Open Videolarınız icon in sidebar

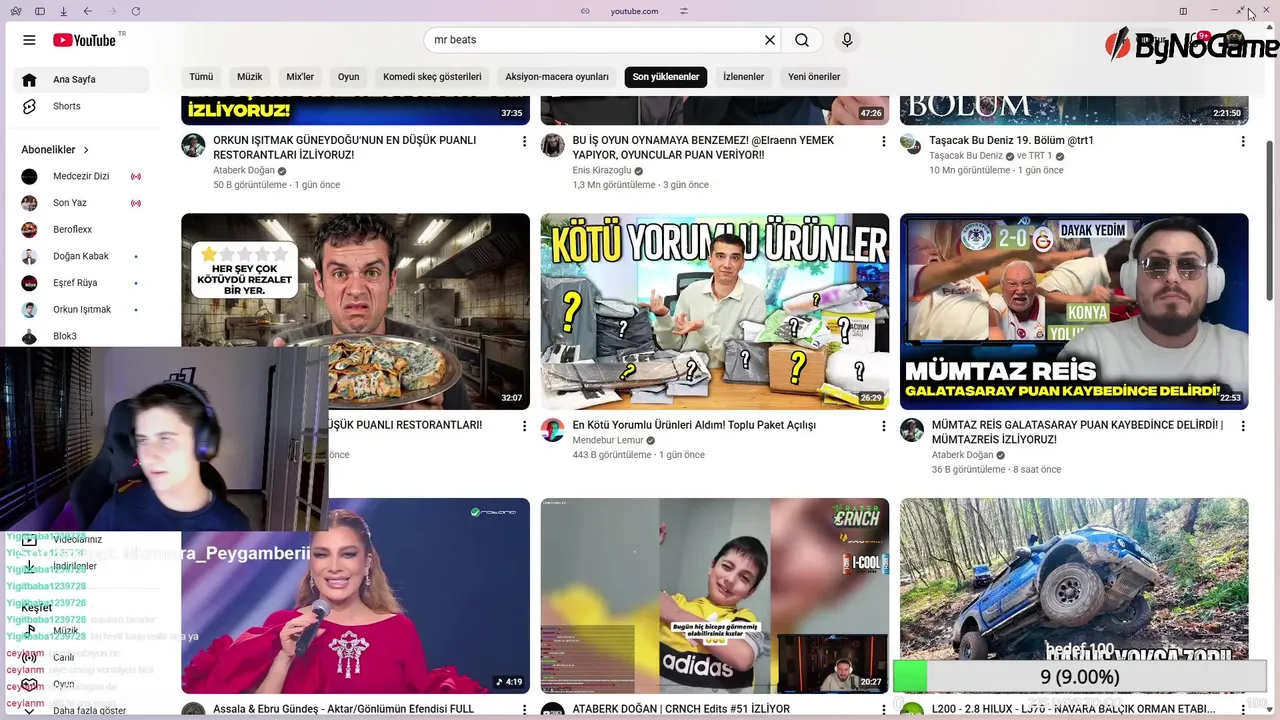point(29,540)
